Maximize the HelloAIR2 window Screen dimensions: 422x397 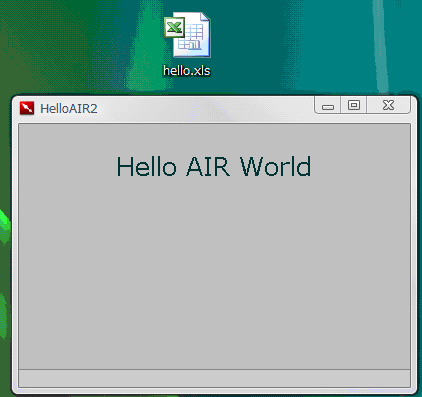[x=354, y=105]
